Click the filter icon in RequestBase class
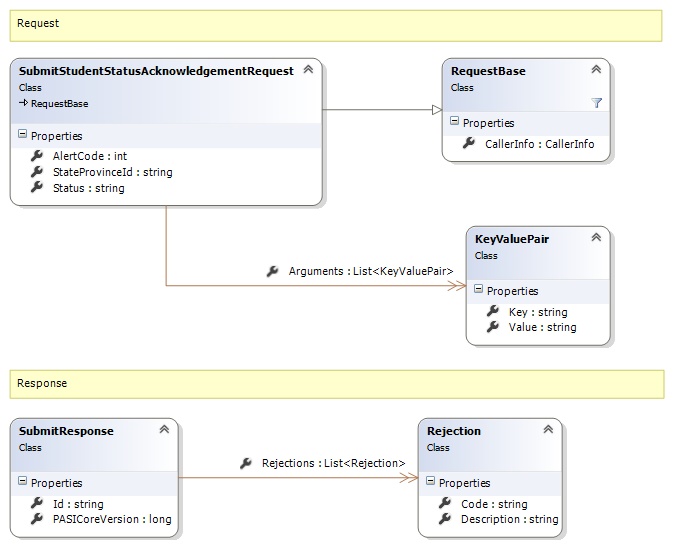The image size is (673, 546). coord(596,102)
